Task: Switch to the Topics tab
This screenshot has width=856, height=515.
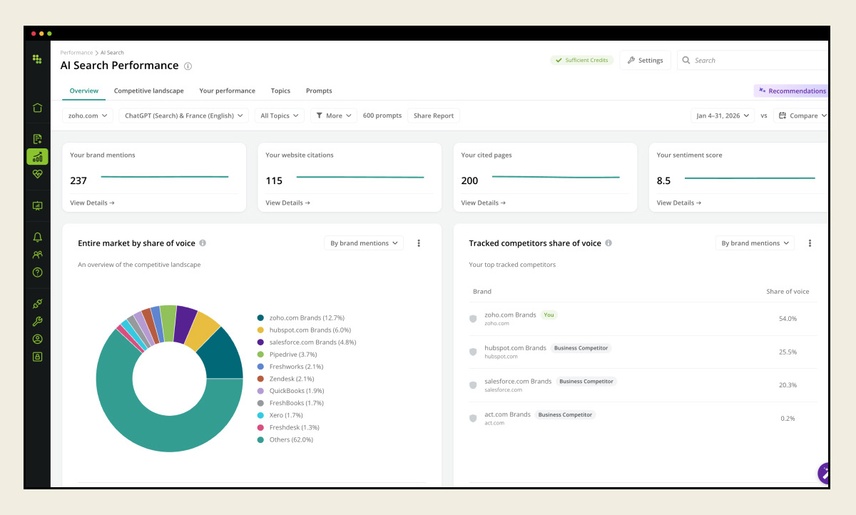Action: tap(281, 91)
